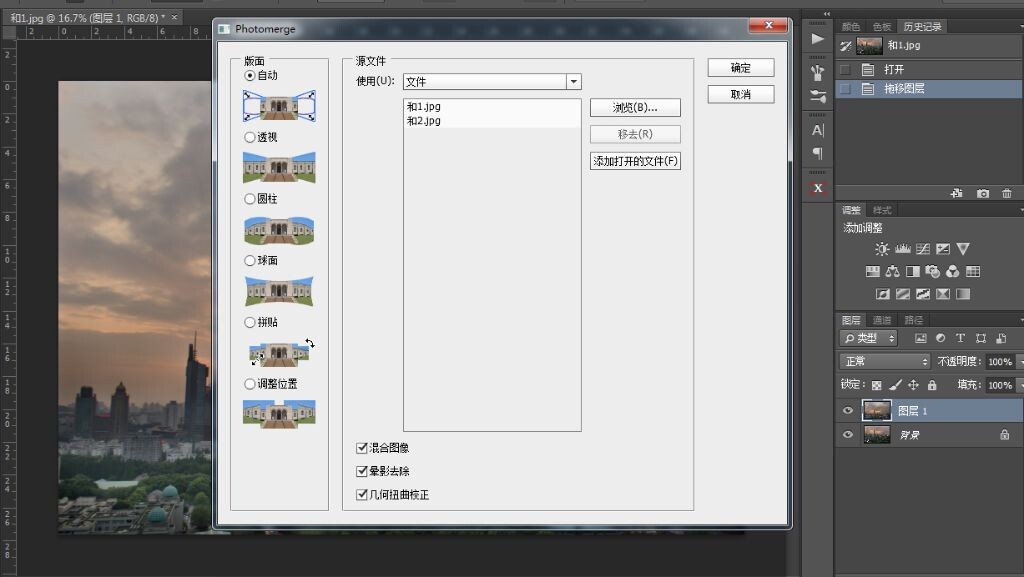
Task: Add an Invert adjustment
Action: point(882,294)
